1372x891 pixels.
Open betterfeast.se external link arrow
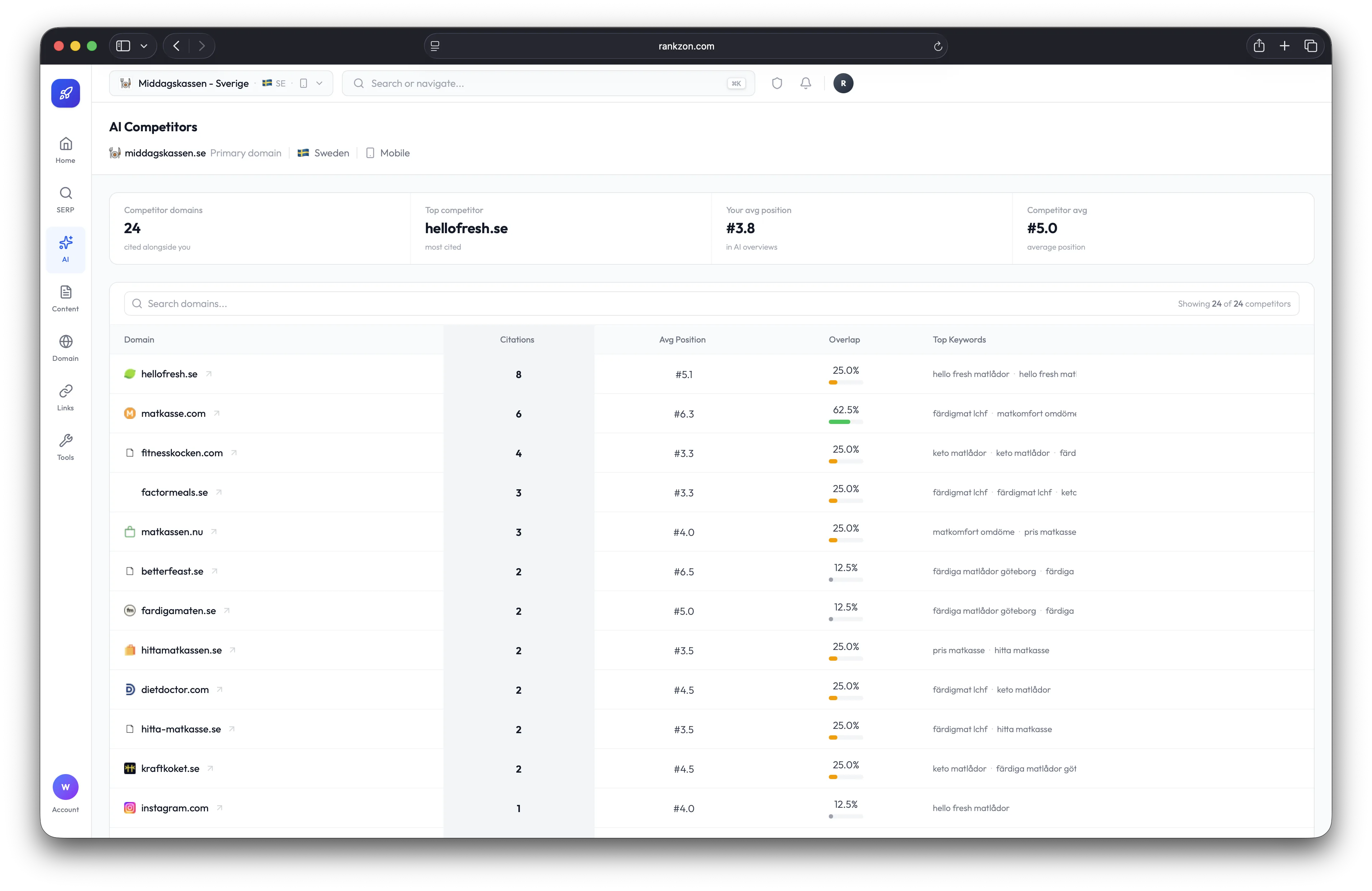coord(215,571)
